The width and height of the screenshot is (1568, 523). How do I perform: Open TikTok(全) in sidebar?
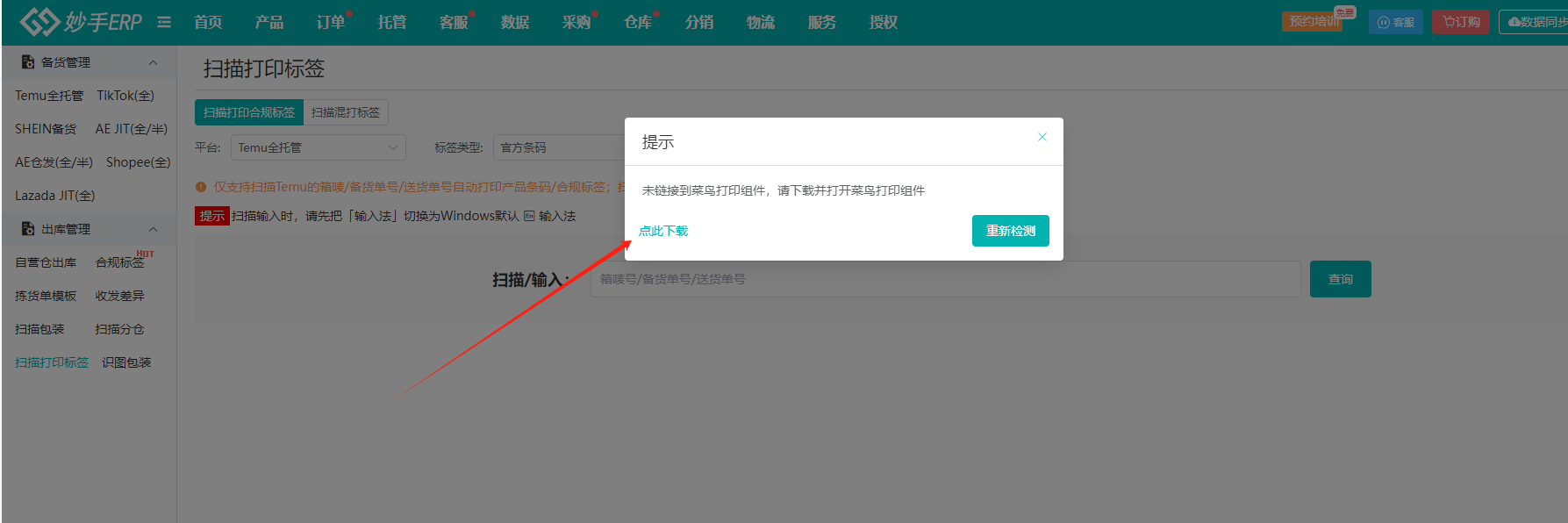point(125,96)
